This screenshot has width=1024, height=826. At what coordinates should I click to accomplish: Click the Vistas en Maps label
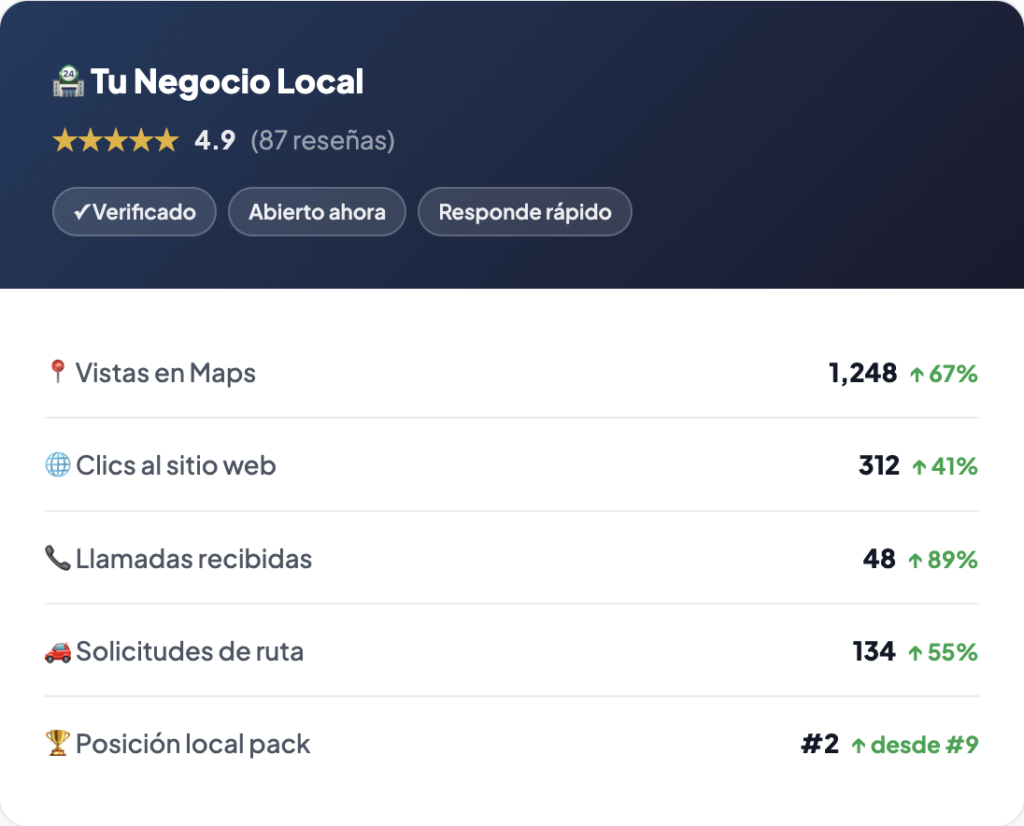166,373
